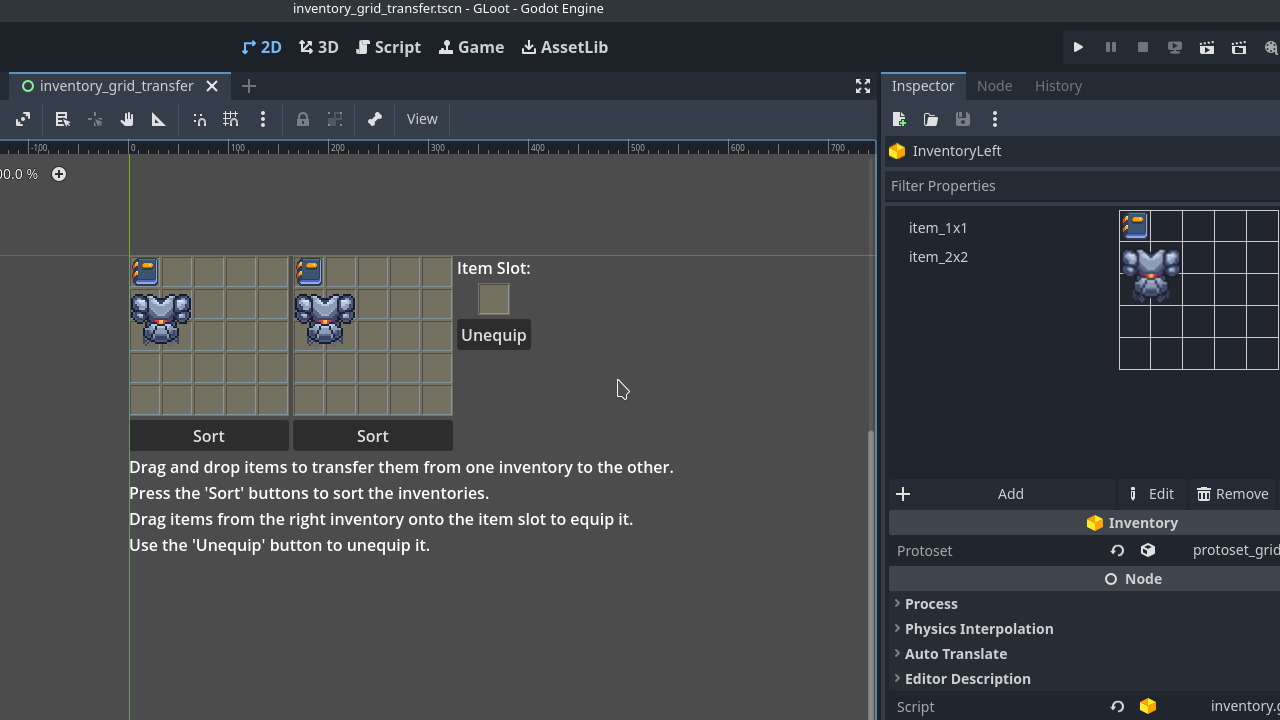
Task: Run the current scene with clapperboard icon
Action: click(1206, 47)
